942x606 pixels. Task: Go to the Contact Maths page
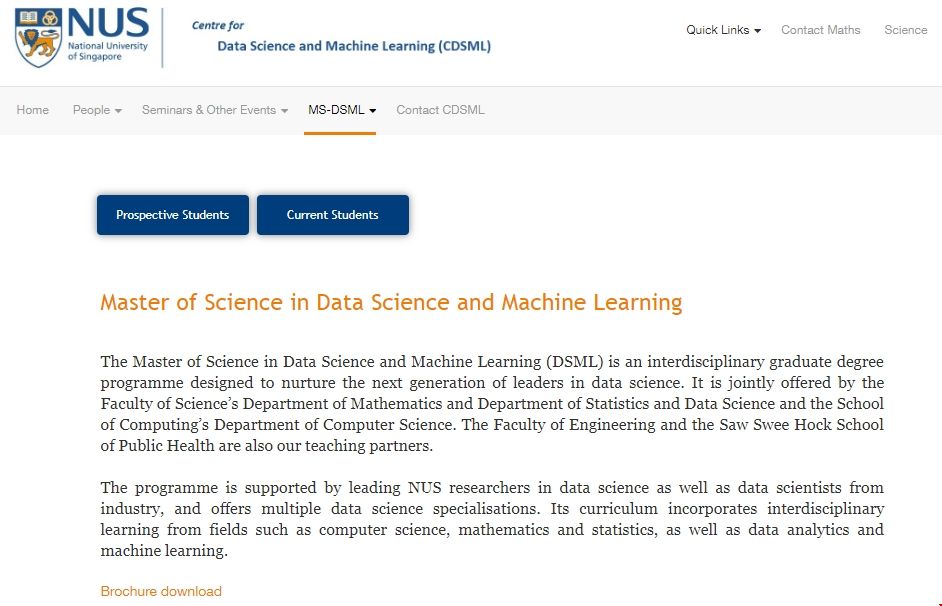pos(820,30)
